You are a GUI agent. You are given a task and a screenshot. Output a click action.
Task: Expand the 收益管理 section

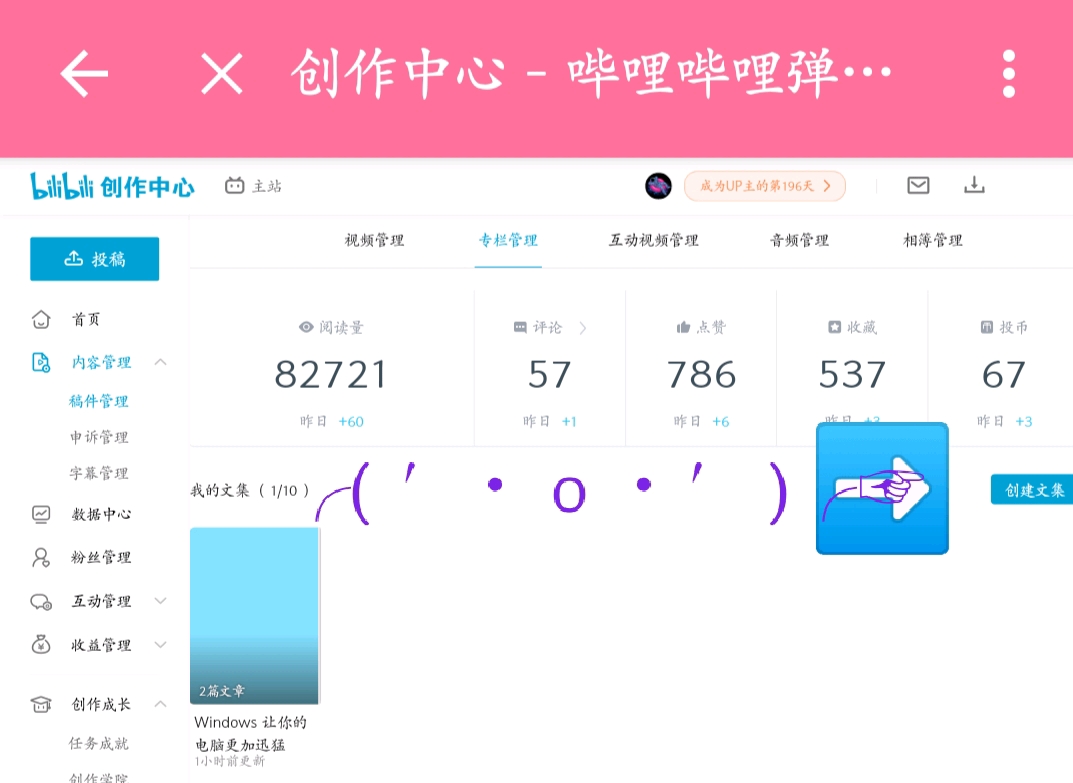(161, 645)
